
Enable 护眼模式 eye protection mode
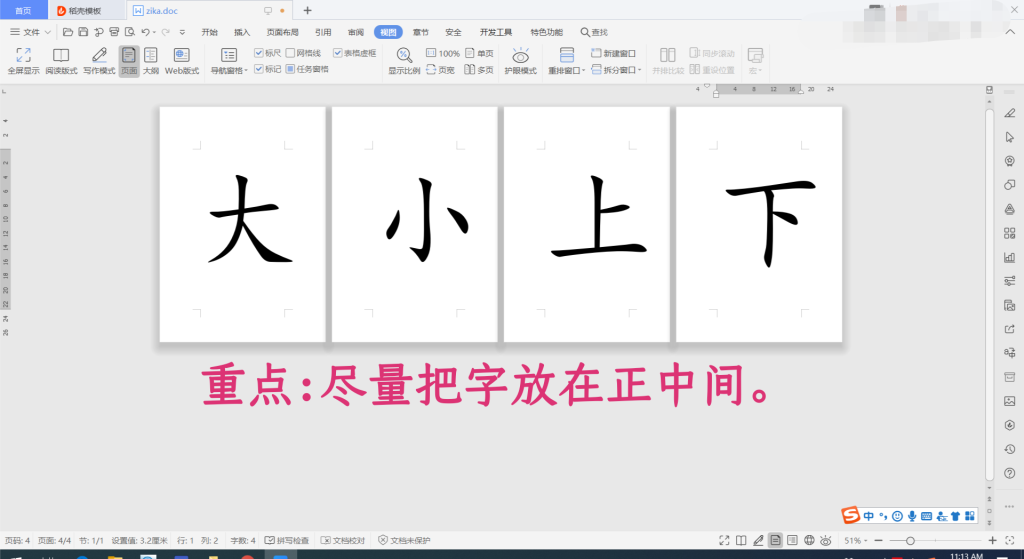coord(520,61)
